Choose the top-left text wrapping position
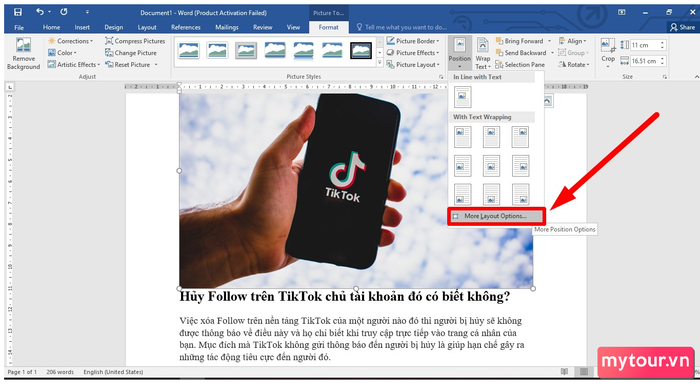 pos(462,137)
